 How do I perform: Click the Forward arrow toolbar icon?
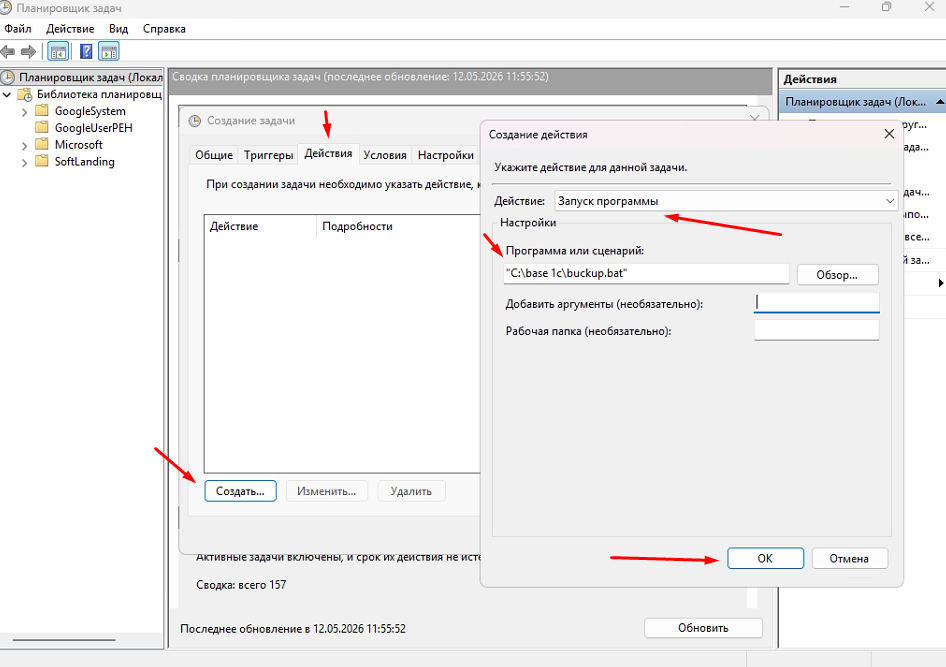(x=28, y=52)
